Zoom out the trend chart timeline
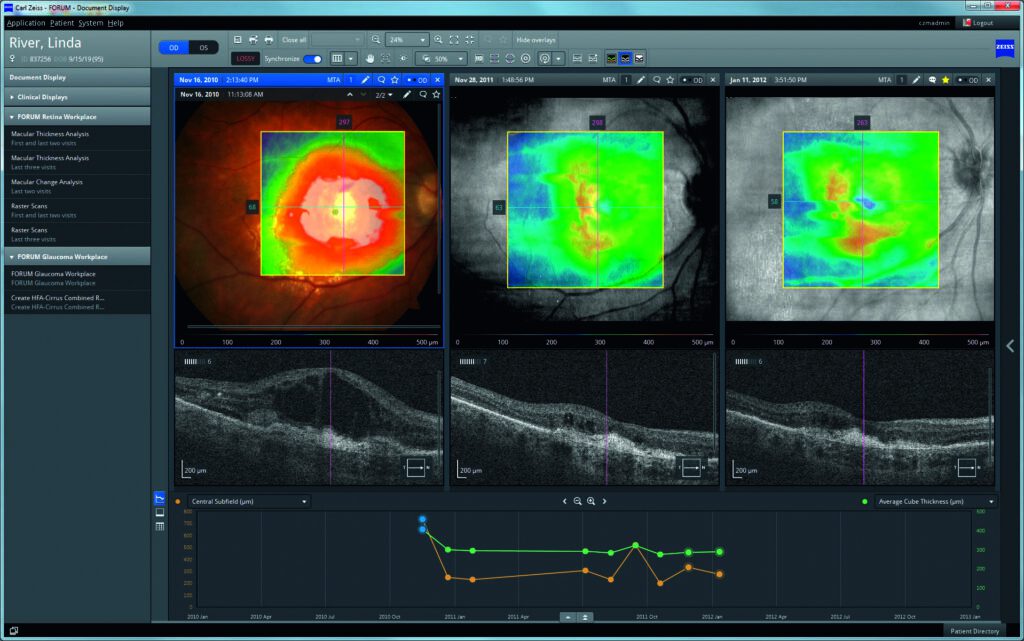Screen dimensions: 1024x641 pyautogui.click(x=577, y=501)
